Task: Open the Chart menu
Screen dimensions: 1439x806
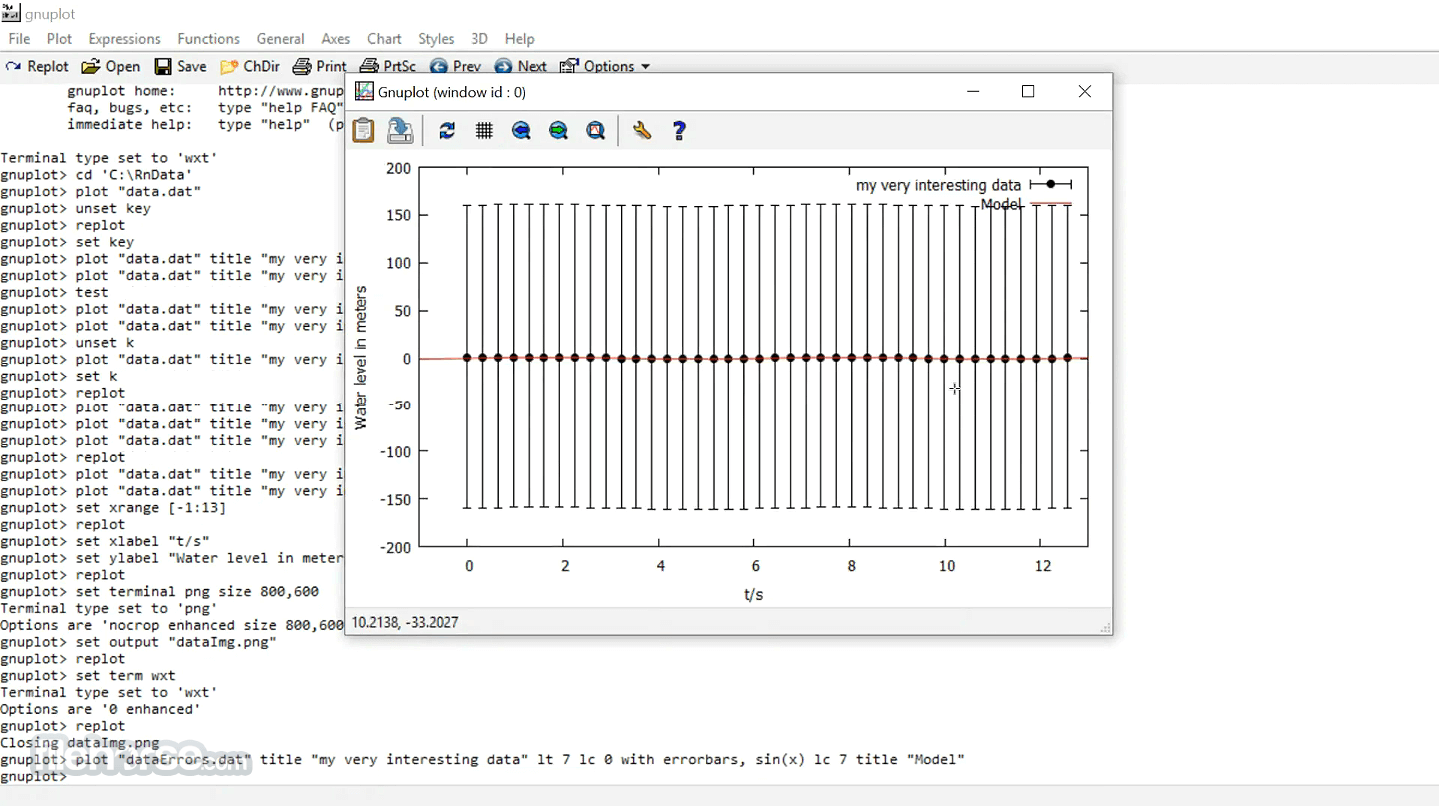Action: [384, 39]
